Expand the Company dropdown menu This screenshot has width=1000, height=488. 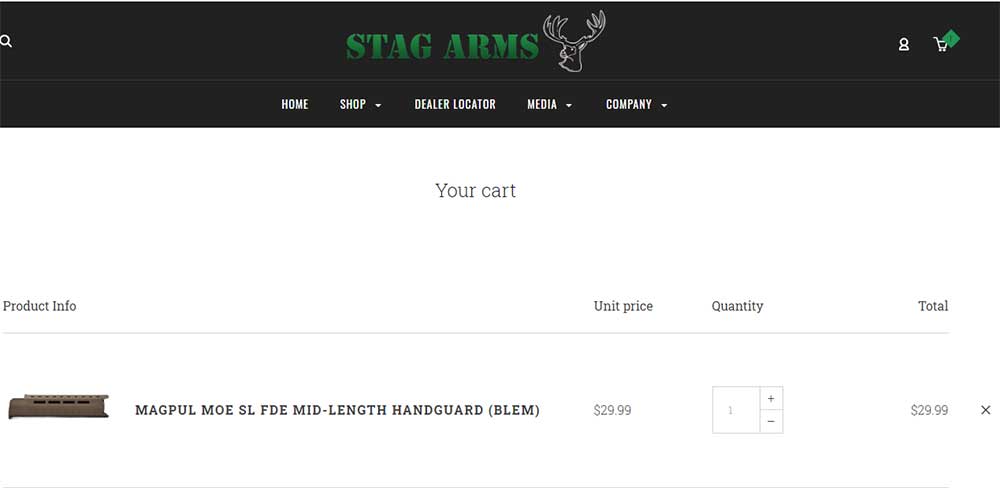click(636, 104)
